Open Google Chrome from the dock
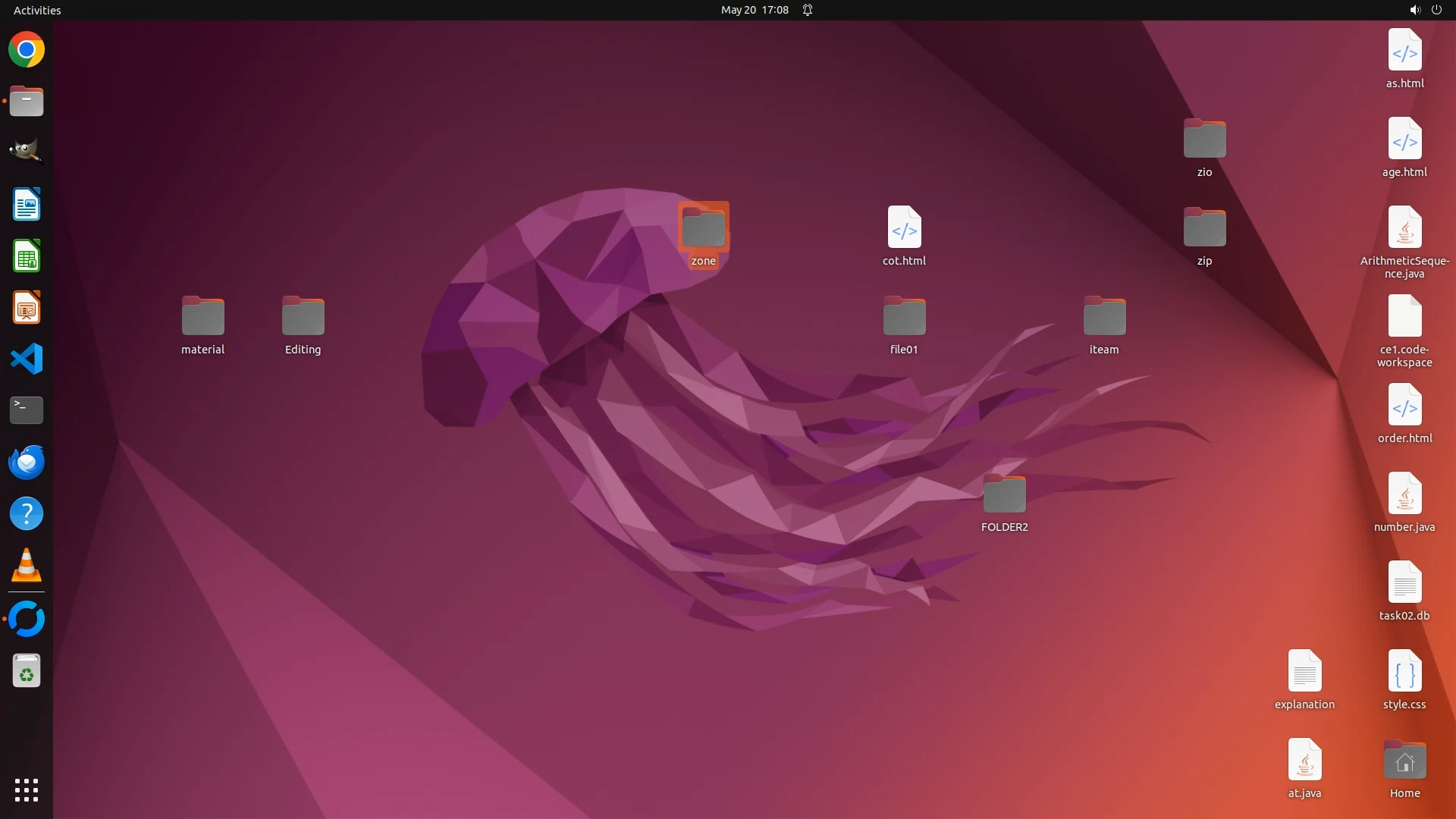The image size is (1456, 819). pos(27,50)
